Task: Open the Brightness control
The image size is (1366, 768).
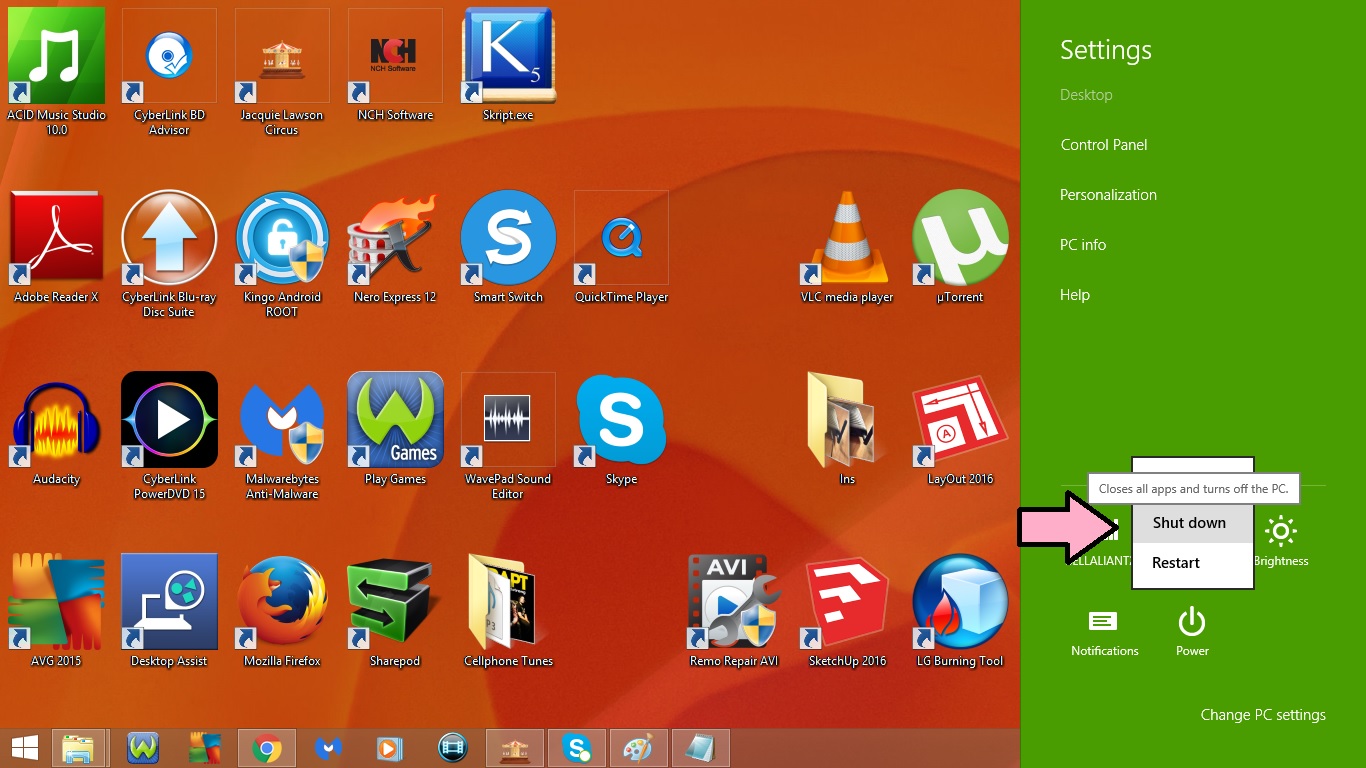Action: click(1281, 541)
